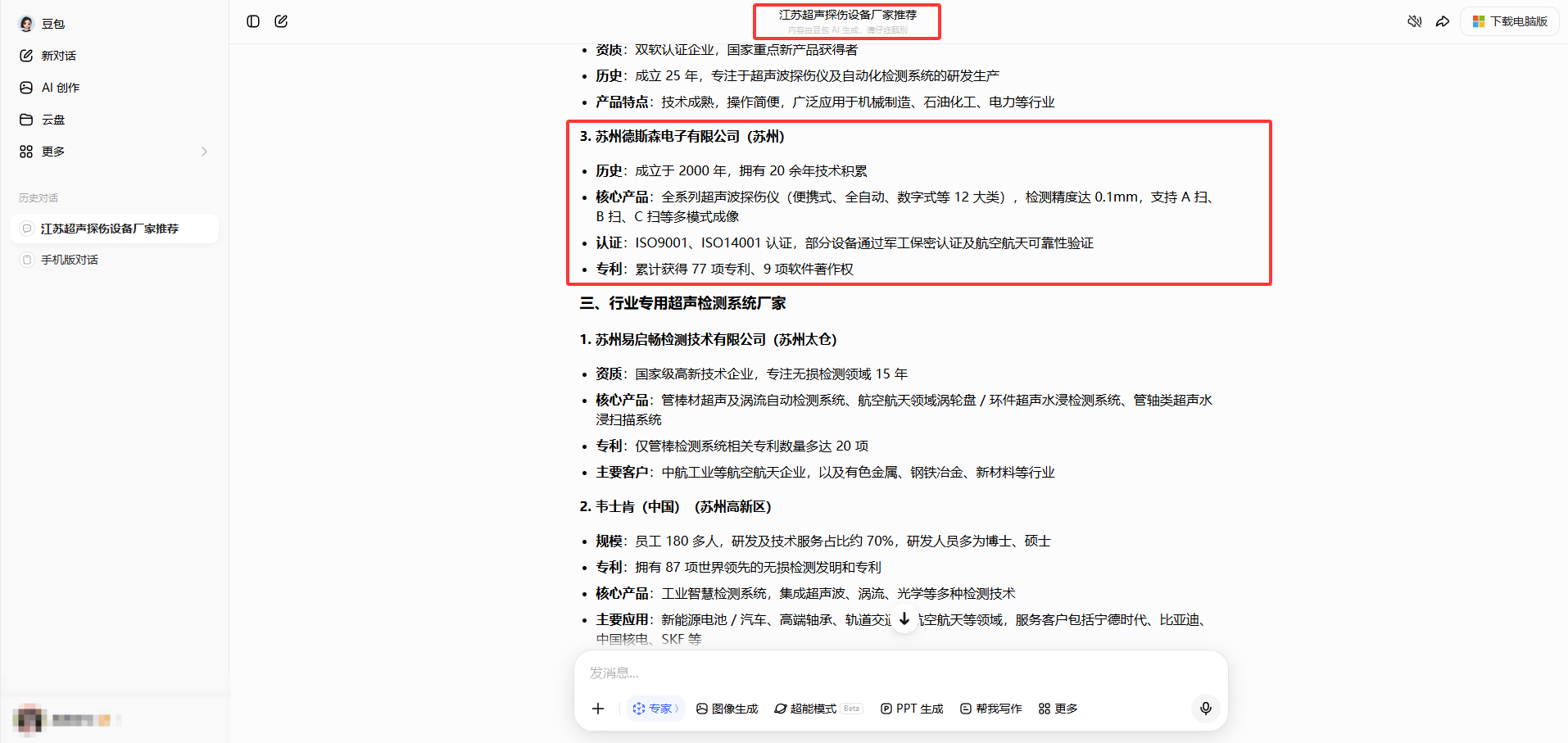
Task: Click the line 主要应用：新能源电池 / 汽车
Action: click(x=902, y=629)
